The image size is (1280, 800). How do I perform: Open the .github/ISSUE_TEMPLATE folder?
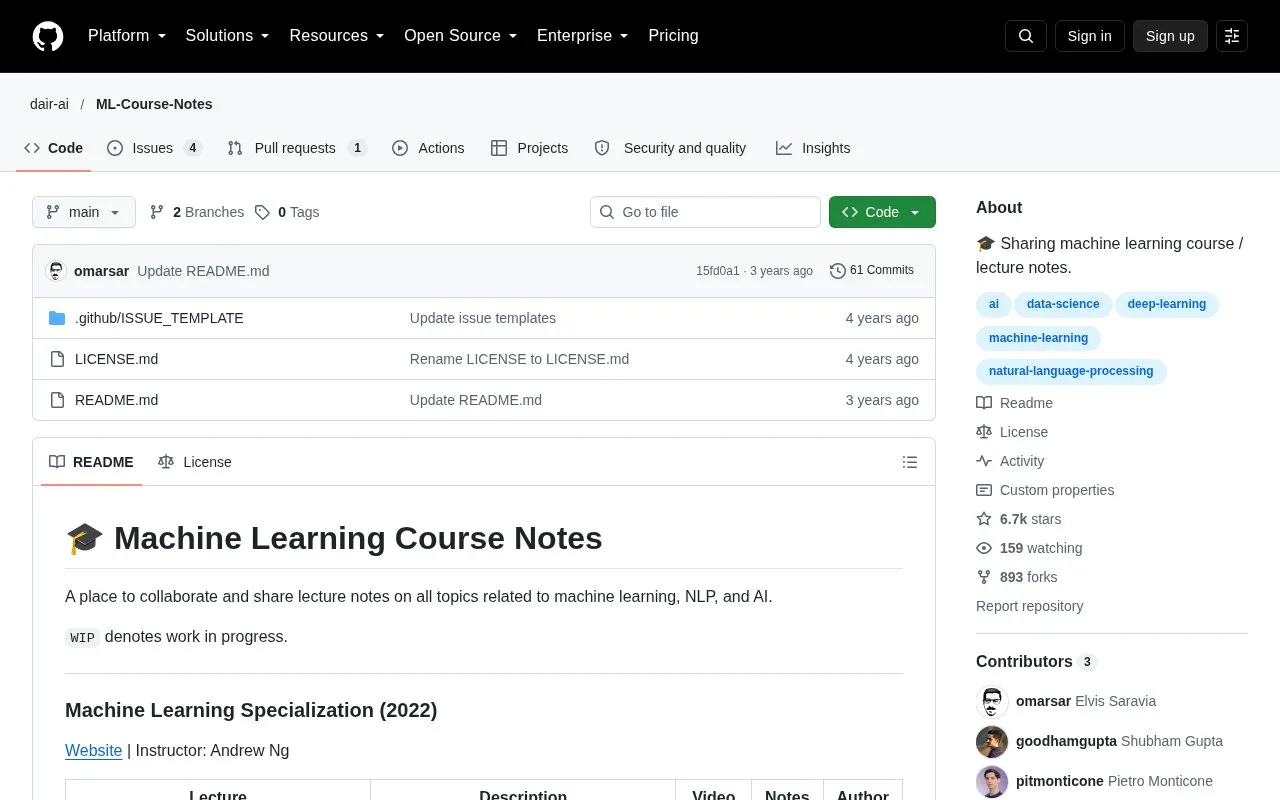[x=159, y=318]
